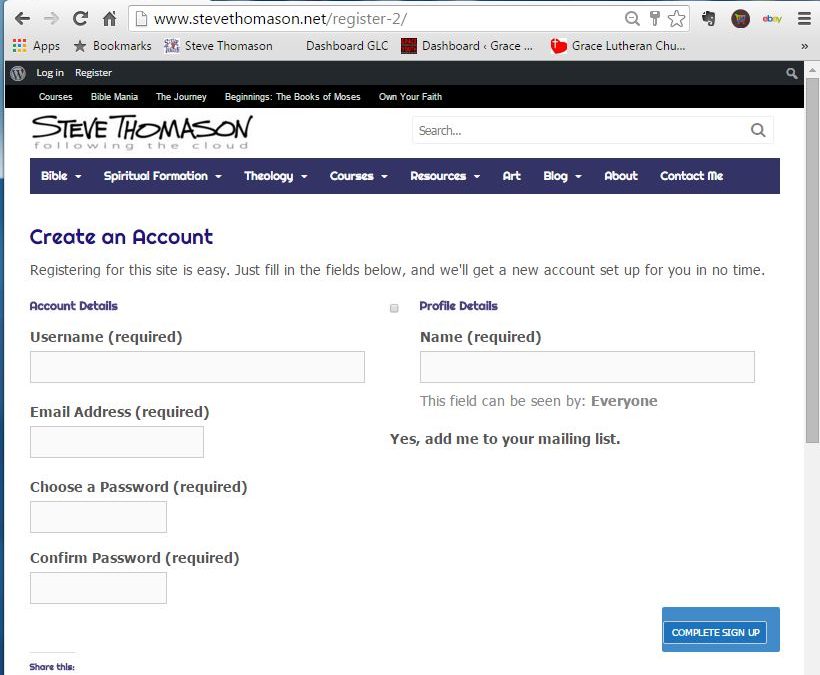This screenshot has width=820, height=675.
Task: Click the admin bar search icon
Action: click(x=791, y=73)
